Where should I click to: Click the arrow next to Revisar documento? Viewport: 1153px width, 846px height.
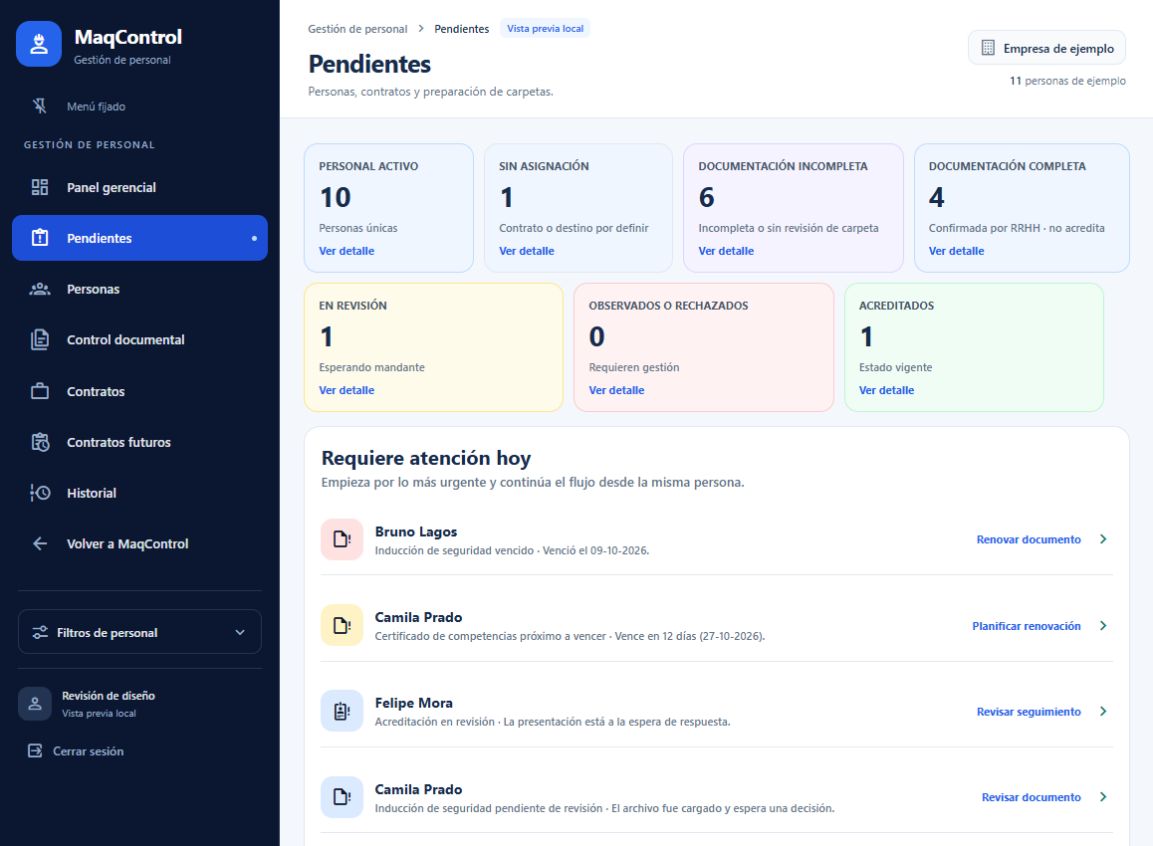[1103, 797]
